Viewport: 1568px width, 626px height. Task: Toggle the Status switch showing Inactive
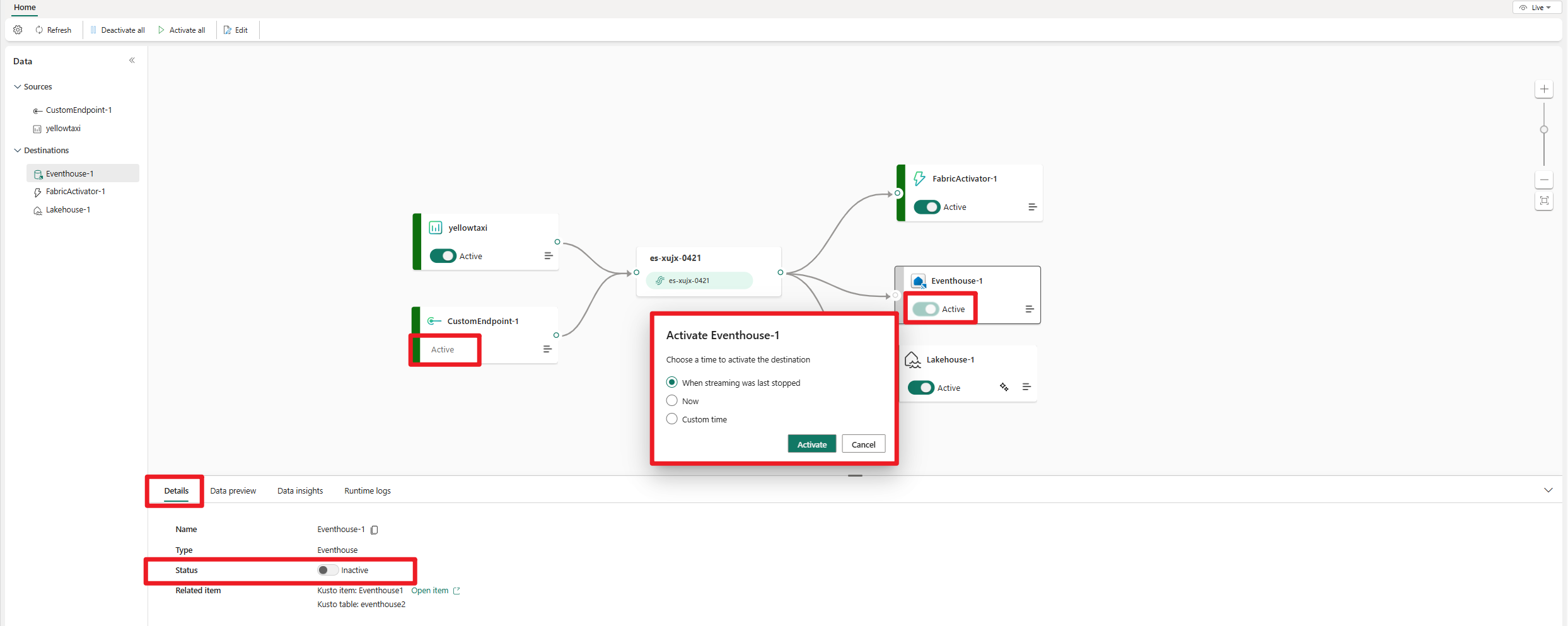(x=327, y=570)
